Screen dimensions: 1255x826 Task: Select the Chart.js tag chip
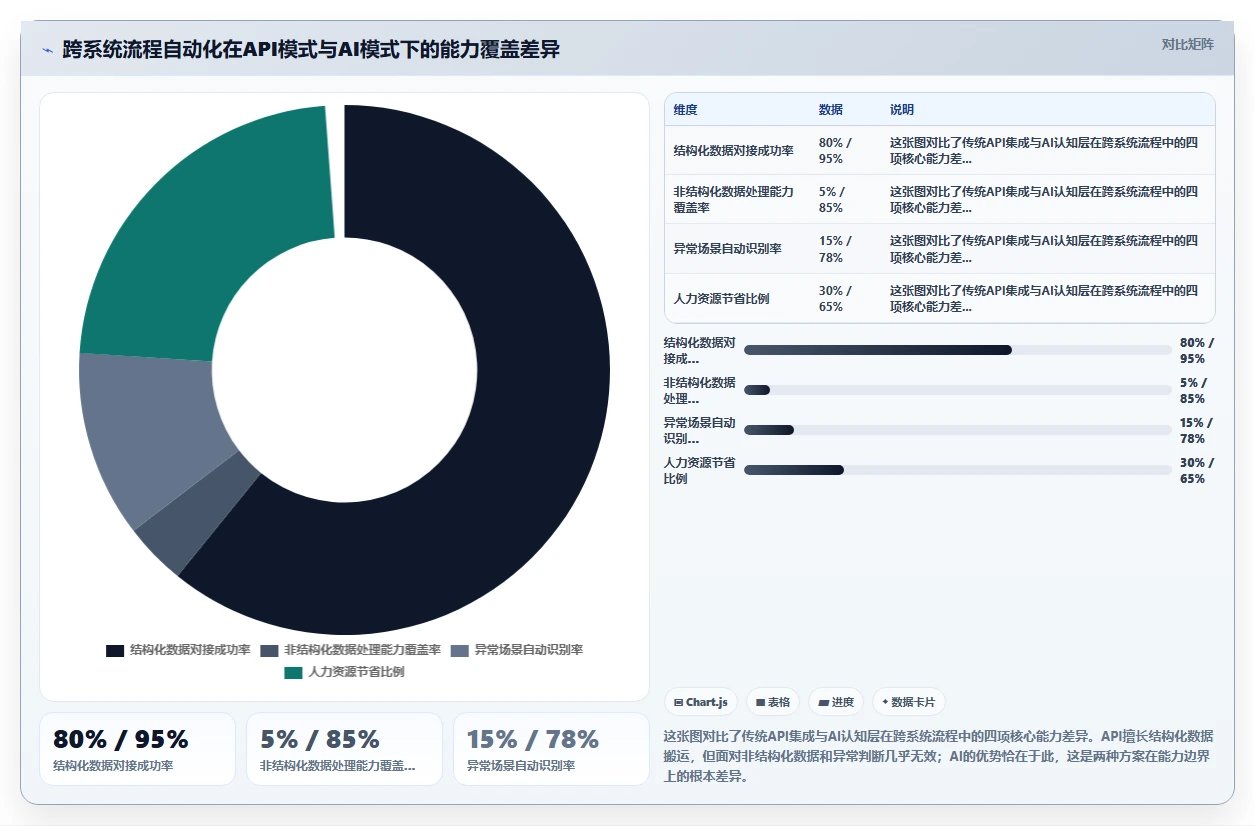click(x=701, y=702)
